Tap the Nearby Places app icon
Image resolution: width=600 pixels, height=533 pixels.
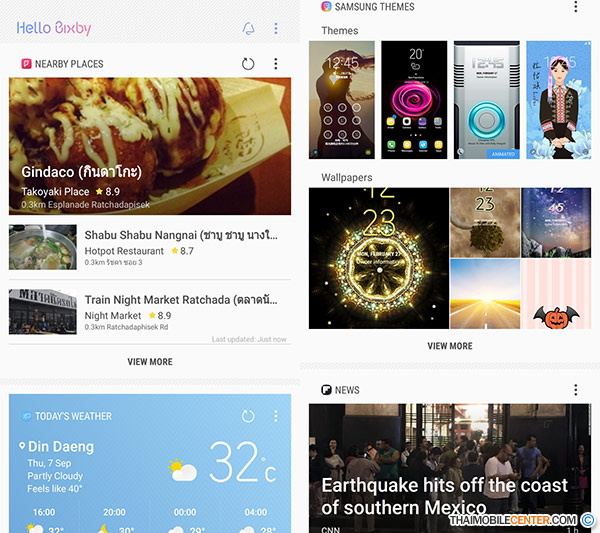click(26, 64)
